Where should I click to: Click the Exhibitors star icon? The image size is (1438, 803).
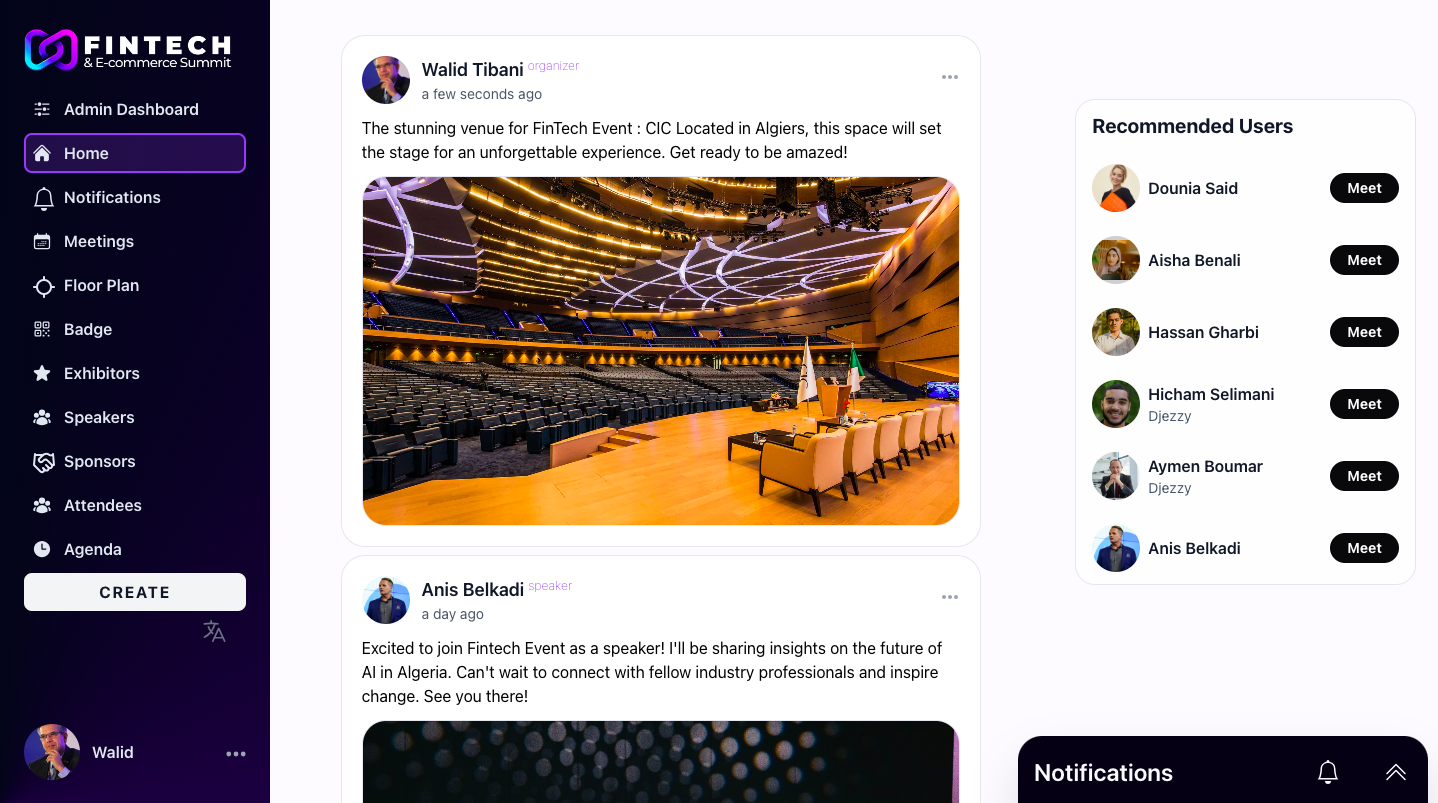point(42,373)
